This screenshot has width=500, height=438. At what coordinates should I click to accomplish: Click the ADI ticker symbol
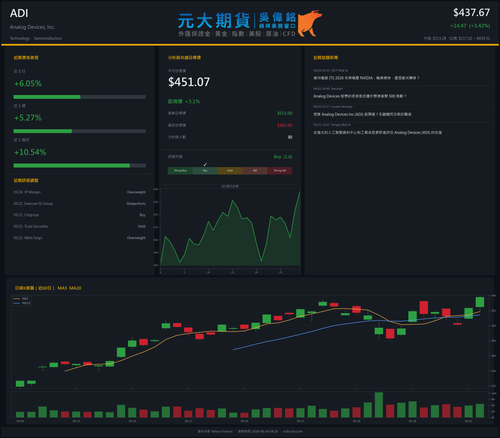coord(19,13)
